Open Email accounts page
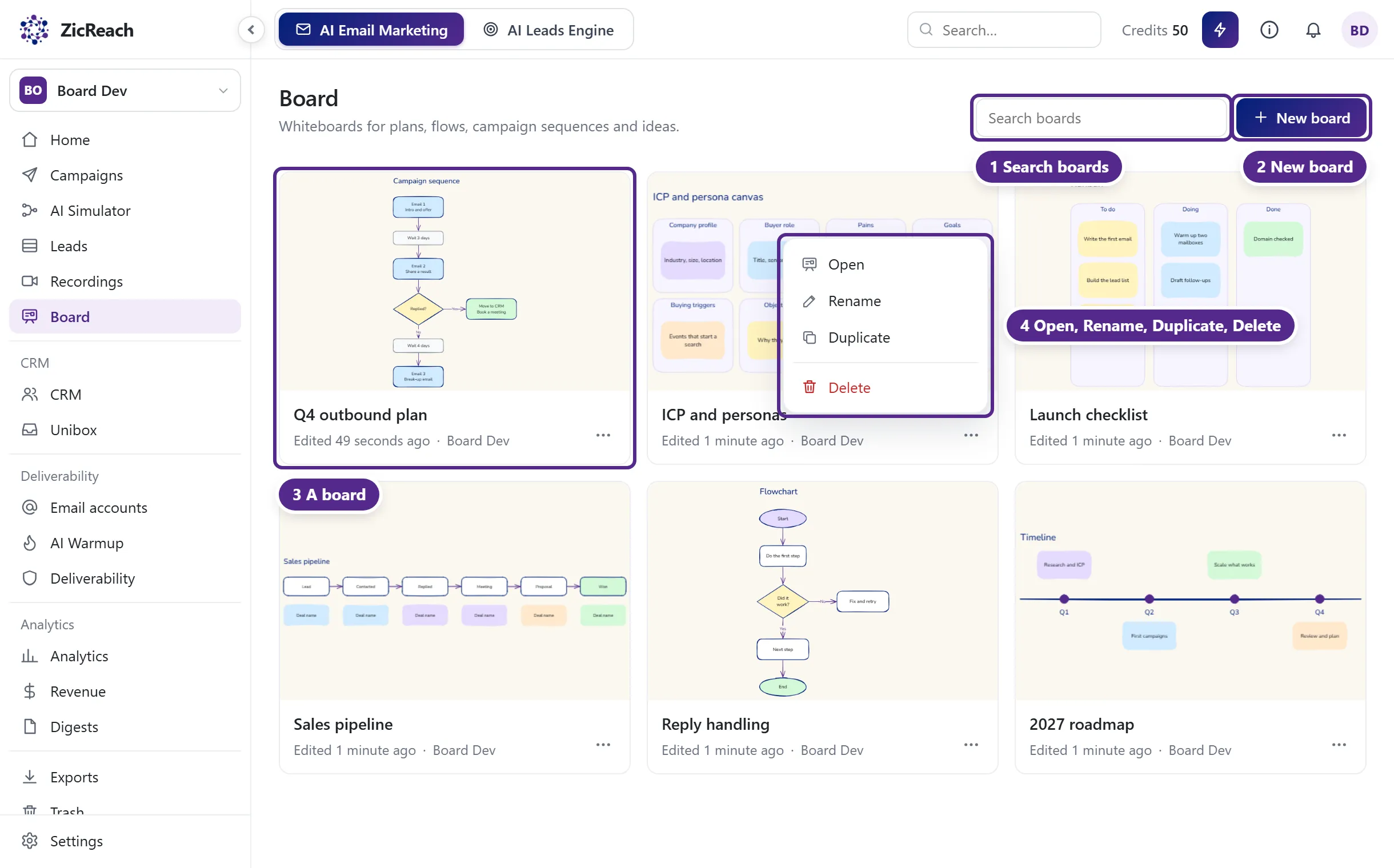 (x=125, y=508)
